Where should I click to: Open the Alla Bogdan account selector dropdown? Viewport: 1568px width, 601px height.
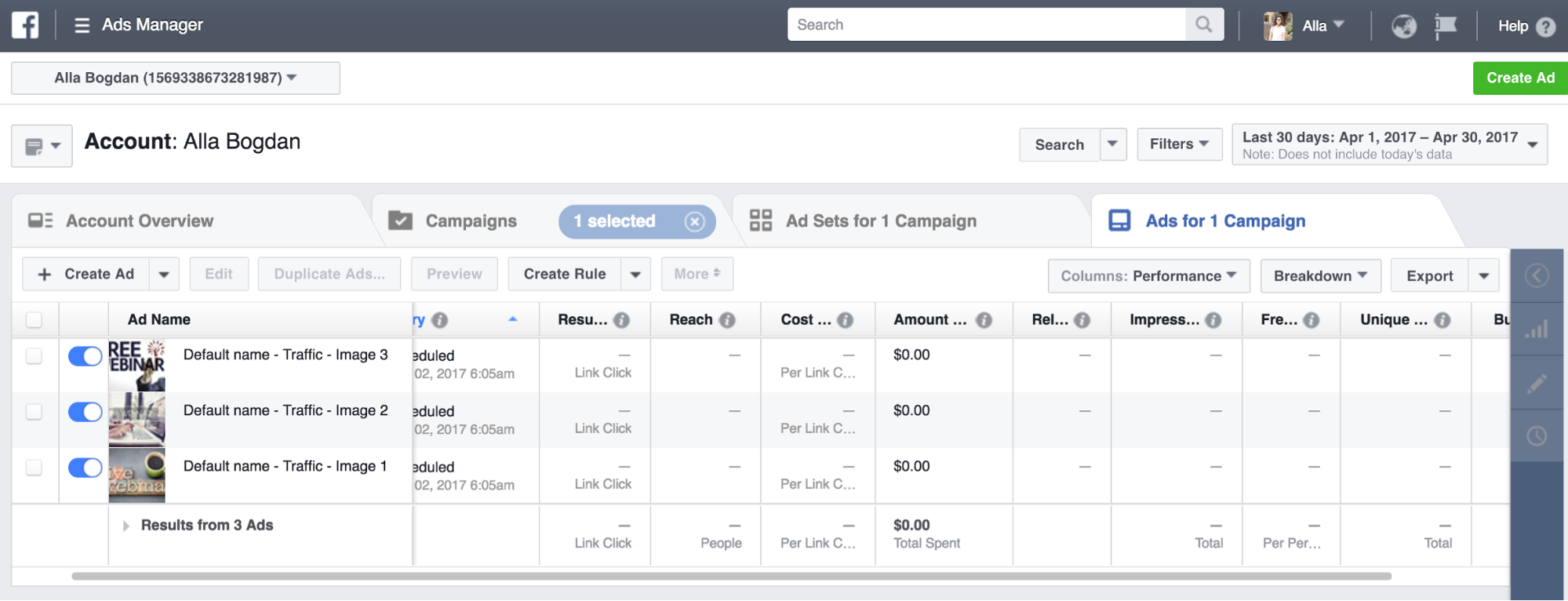click(176, 78)
